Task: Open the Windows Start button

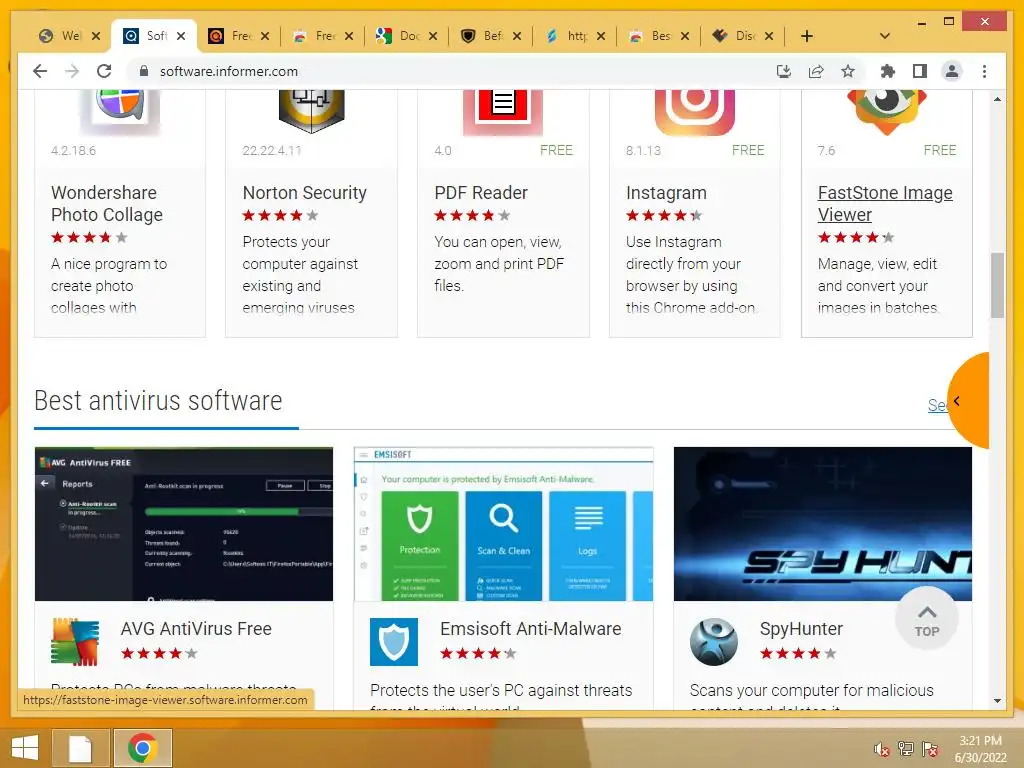Action: (x=25, y=748)
